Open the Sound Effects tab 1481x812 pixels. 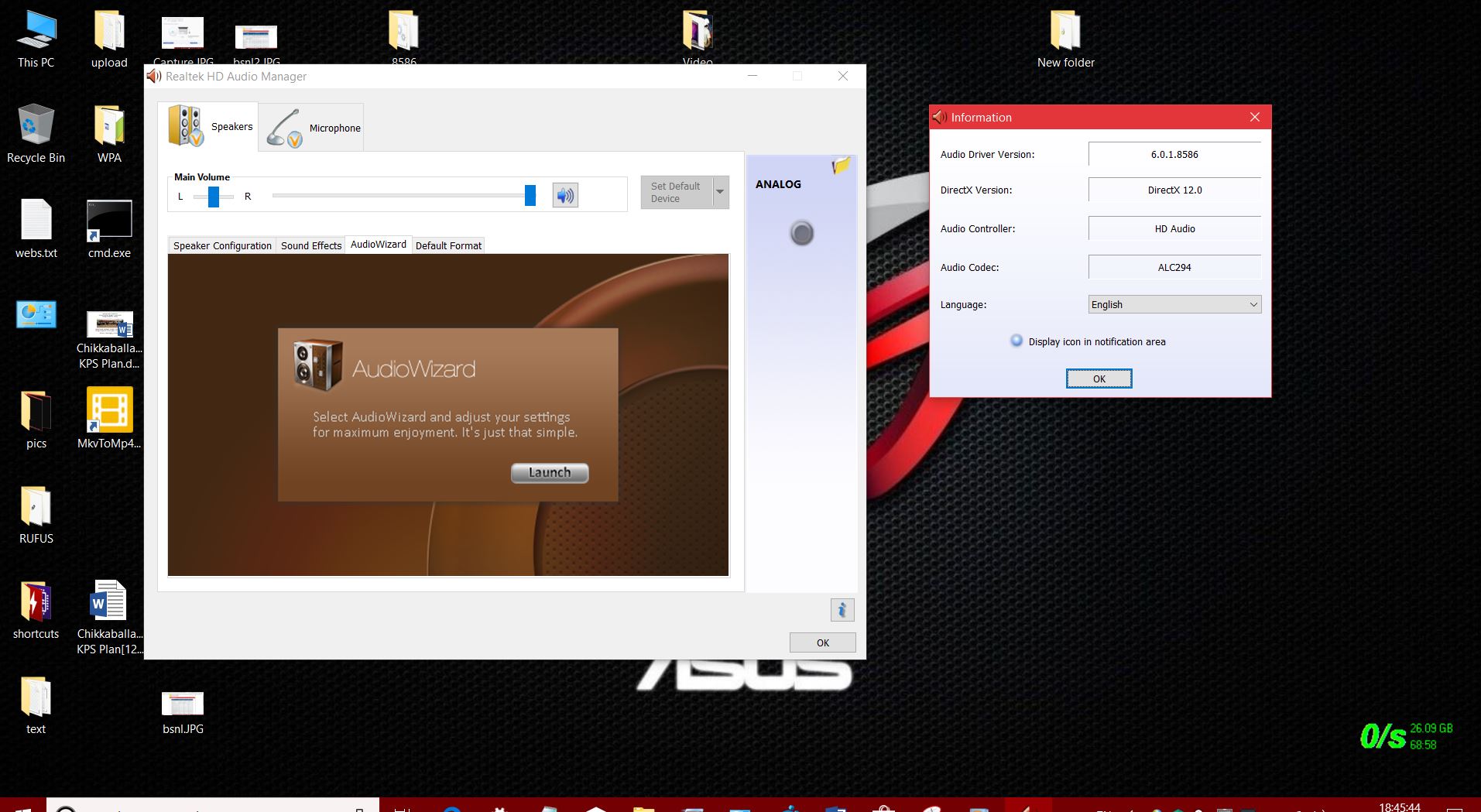310,245
